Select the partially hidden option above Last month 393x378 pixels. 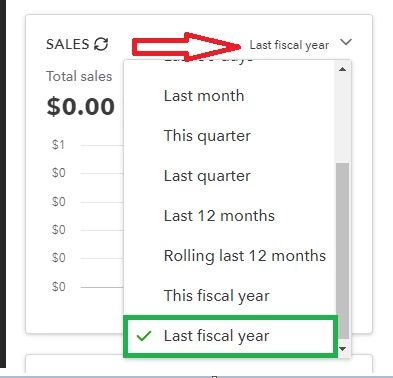coord(208,60)
